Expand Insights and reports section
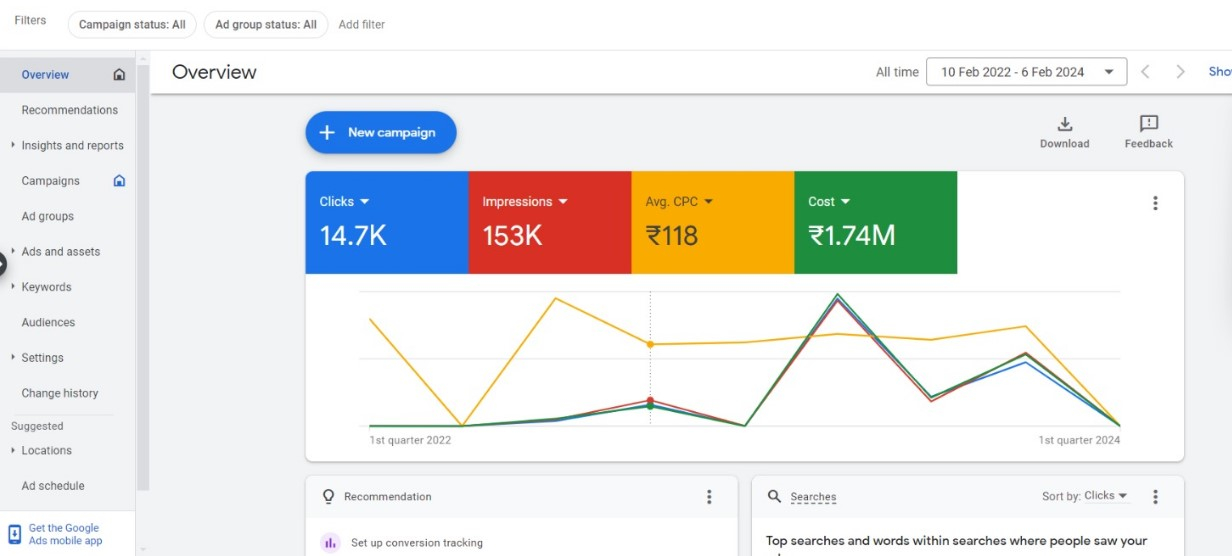Viewport: 1232px width, 556px height. pyautogui.click(x=13, y=145)
